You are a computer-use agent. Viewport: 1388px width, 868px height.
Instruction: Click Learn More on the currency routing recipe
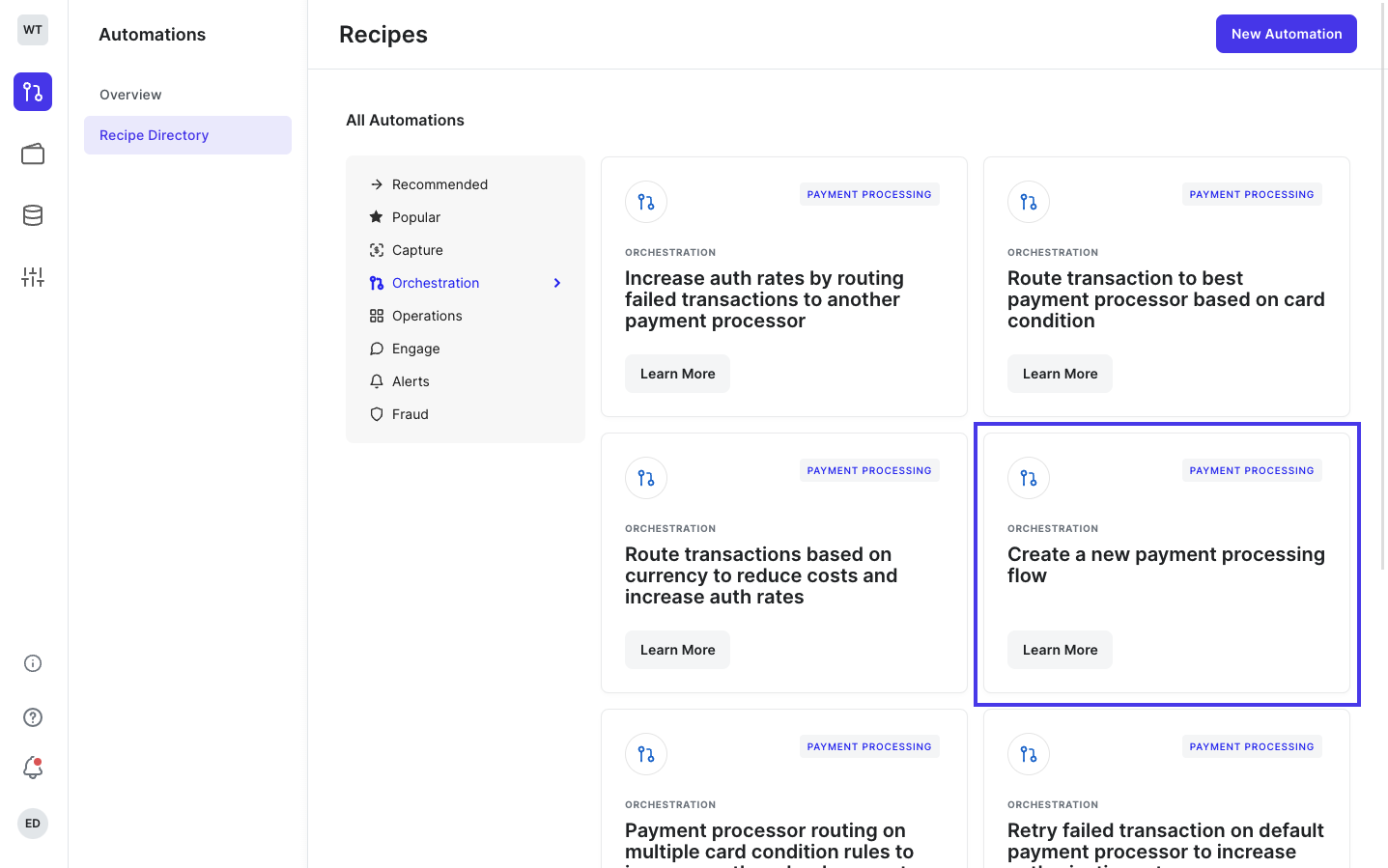click(x=677, y=649)
